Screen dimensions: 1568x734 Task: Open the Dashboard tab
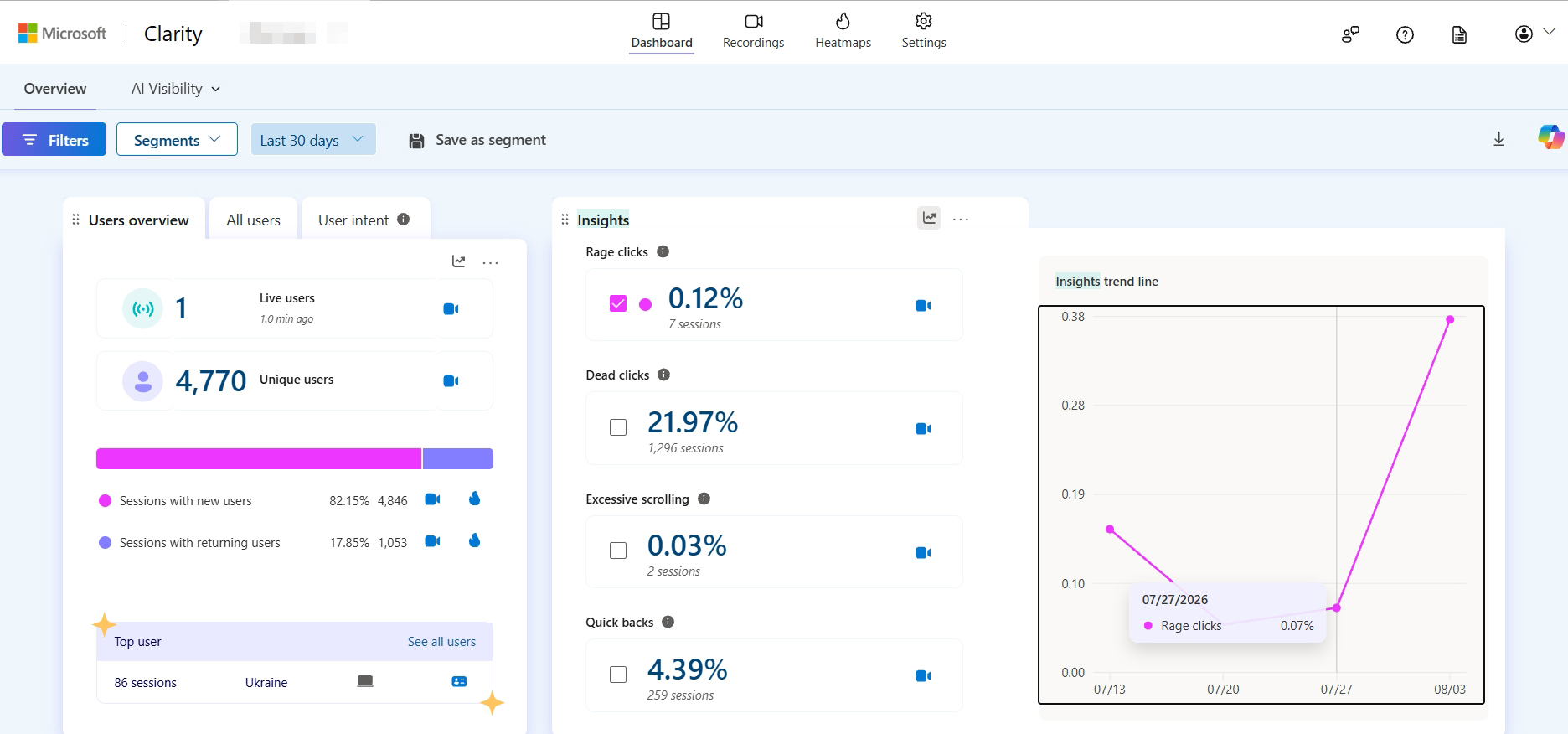tap(662, 32)
